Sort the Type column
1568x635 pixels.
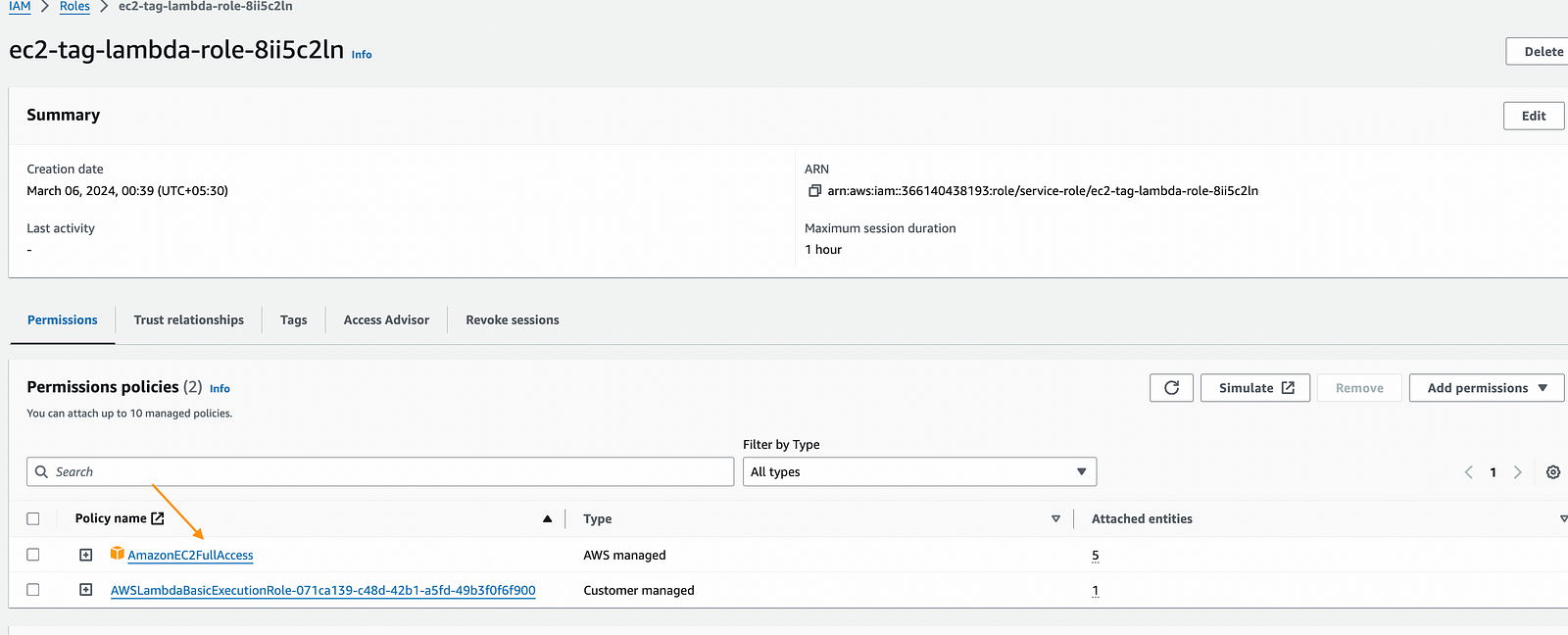point(1055,519)
